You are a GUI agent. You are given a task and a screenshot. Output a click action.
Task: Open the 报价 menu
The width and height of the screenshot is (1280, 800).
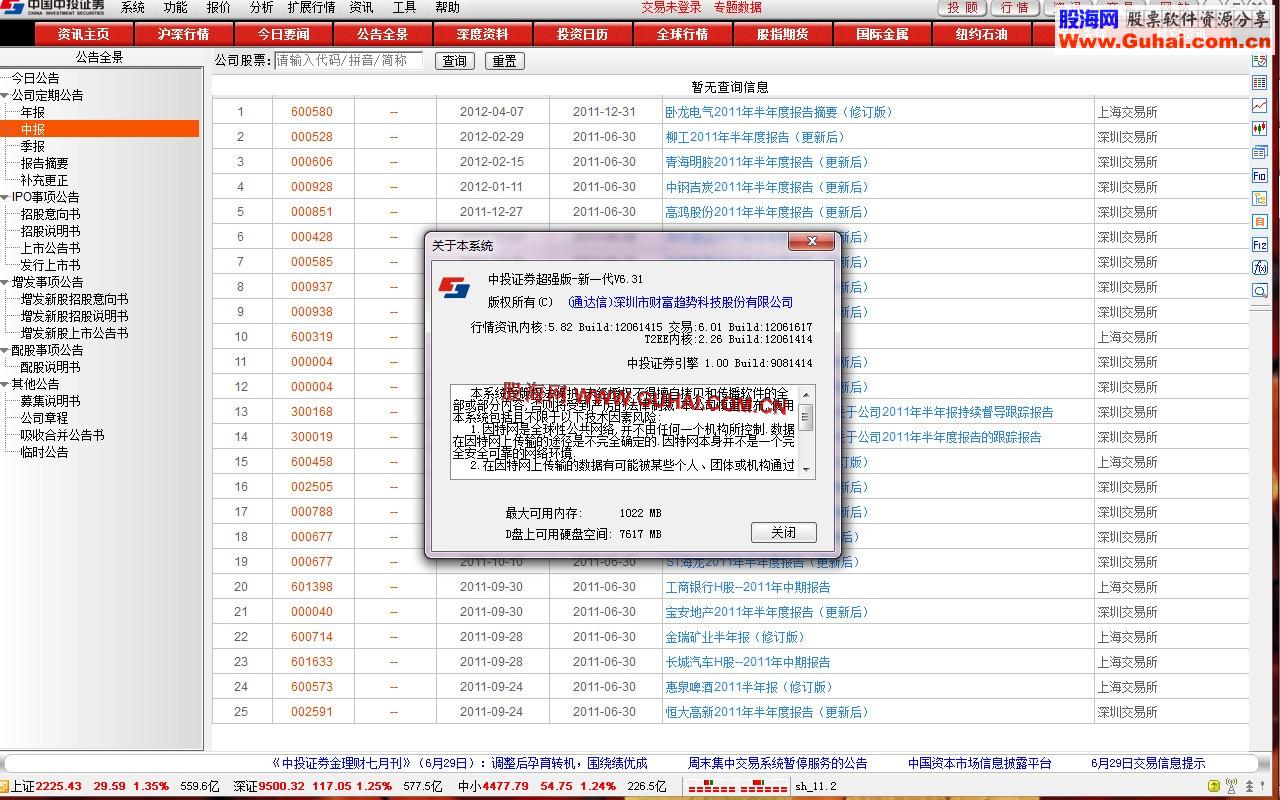[218, 7]
